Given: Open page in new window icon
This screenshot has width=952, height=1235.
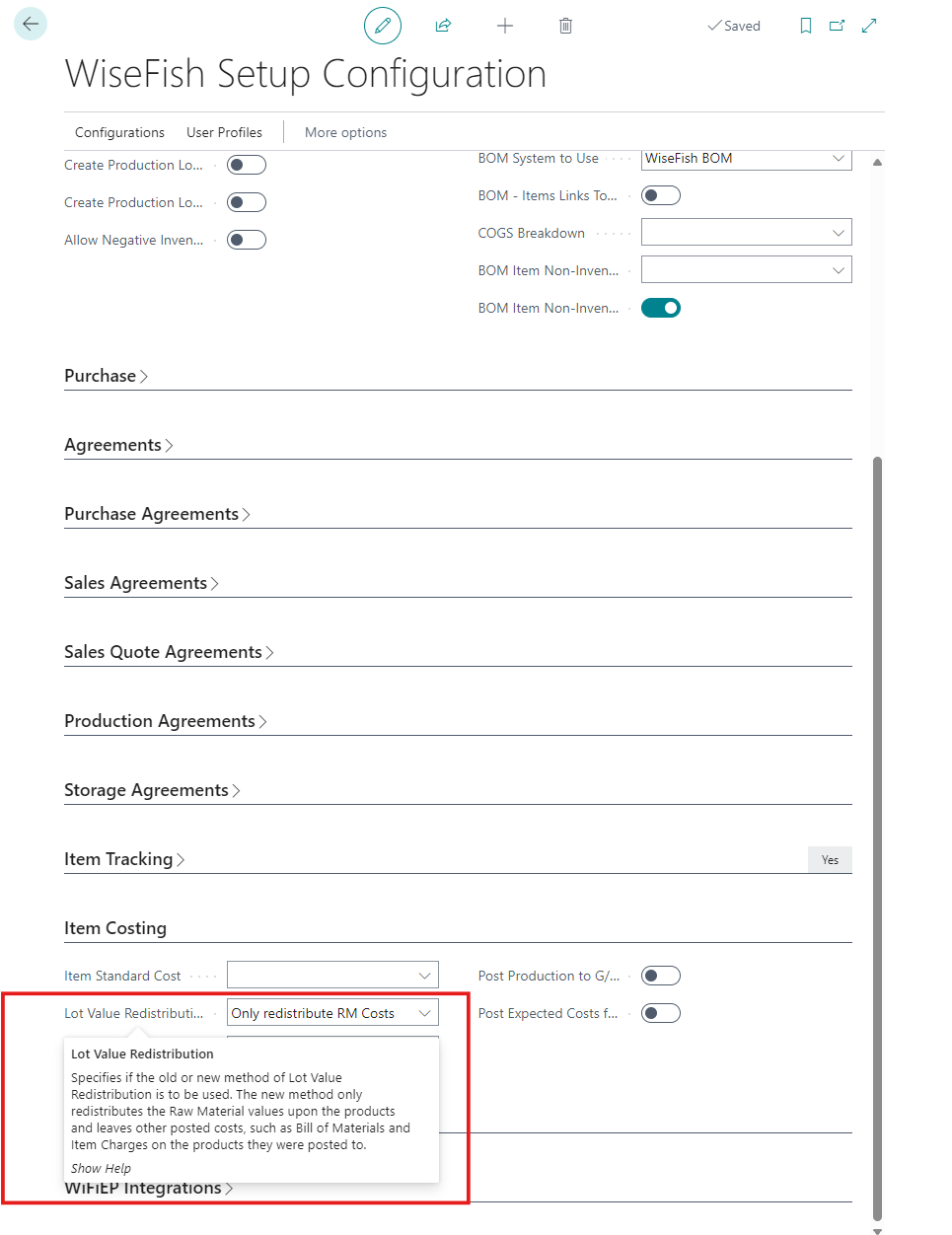Looking at the screenshot, I should [x=837, y=26].
